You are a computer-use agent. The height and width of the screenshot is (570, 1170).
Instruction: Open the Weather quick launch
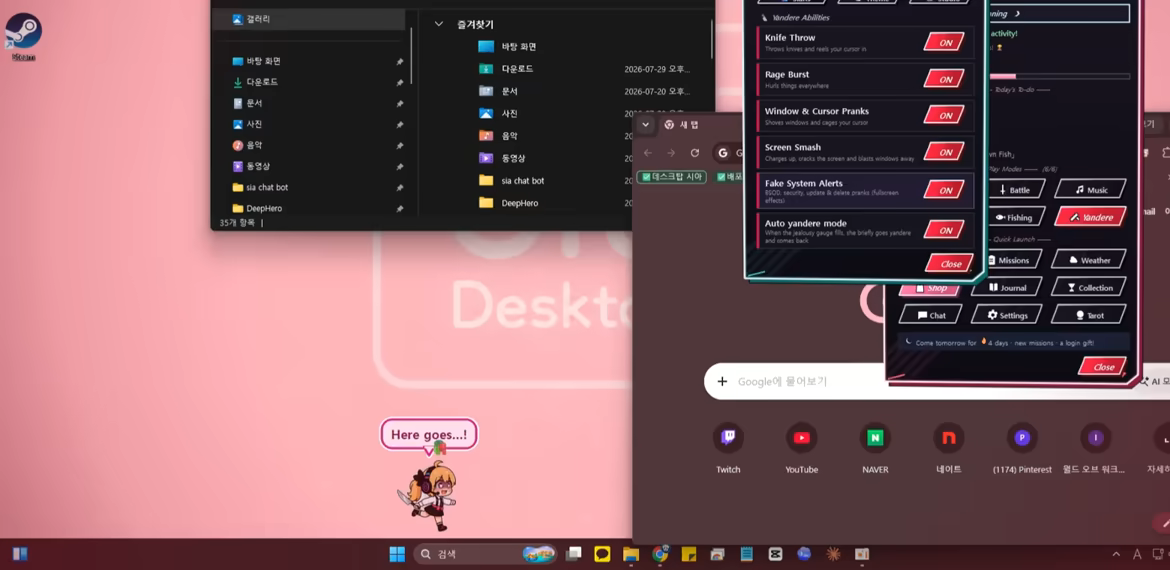click(1089, 260)
